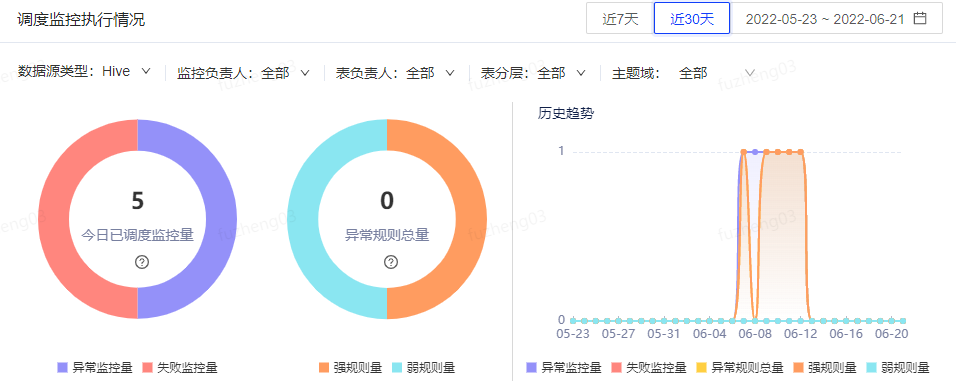Toggle 弱规则量 legend under middle donut
956x385 pixels.
(424, 368)
